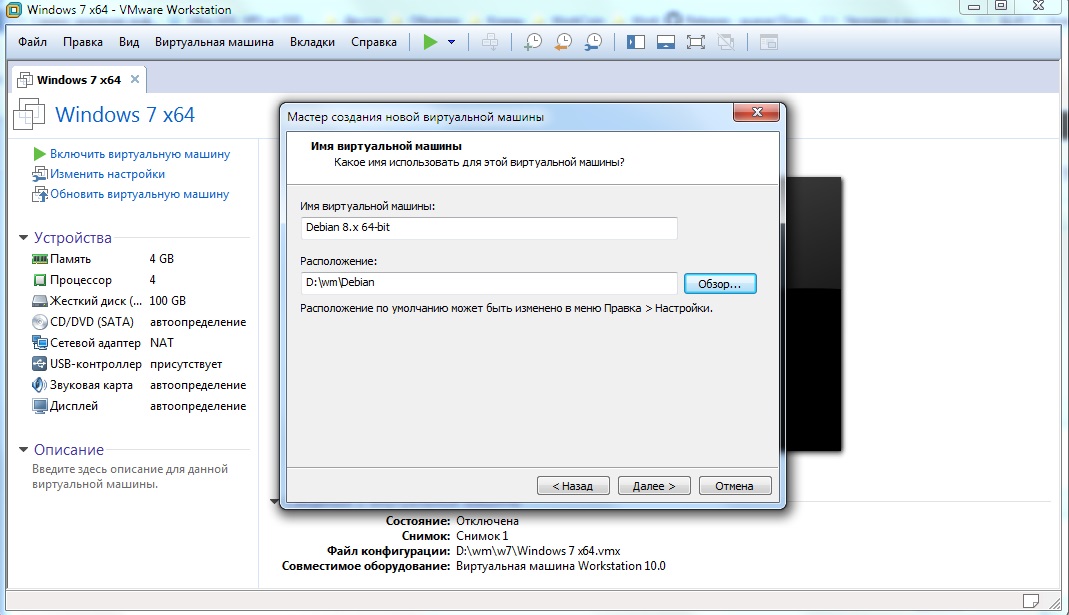
Task: Select the Жесткий диск device icon
Action: point(40,301)
